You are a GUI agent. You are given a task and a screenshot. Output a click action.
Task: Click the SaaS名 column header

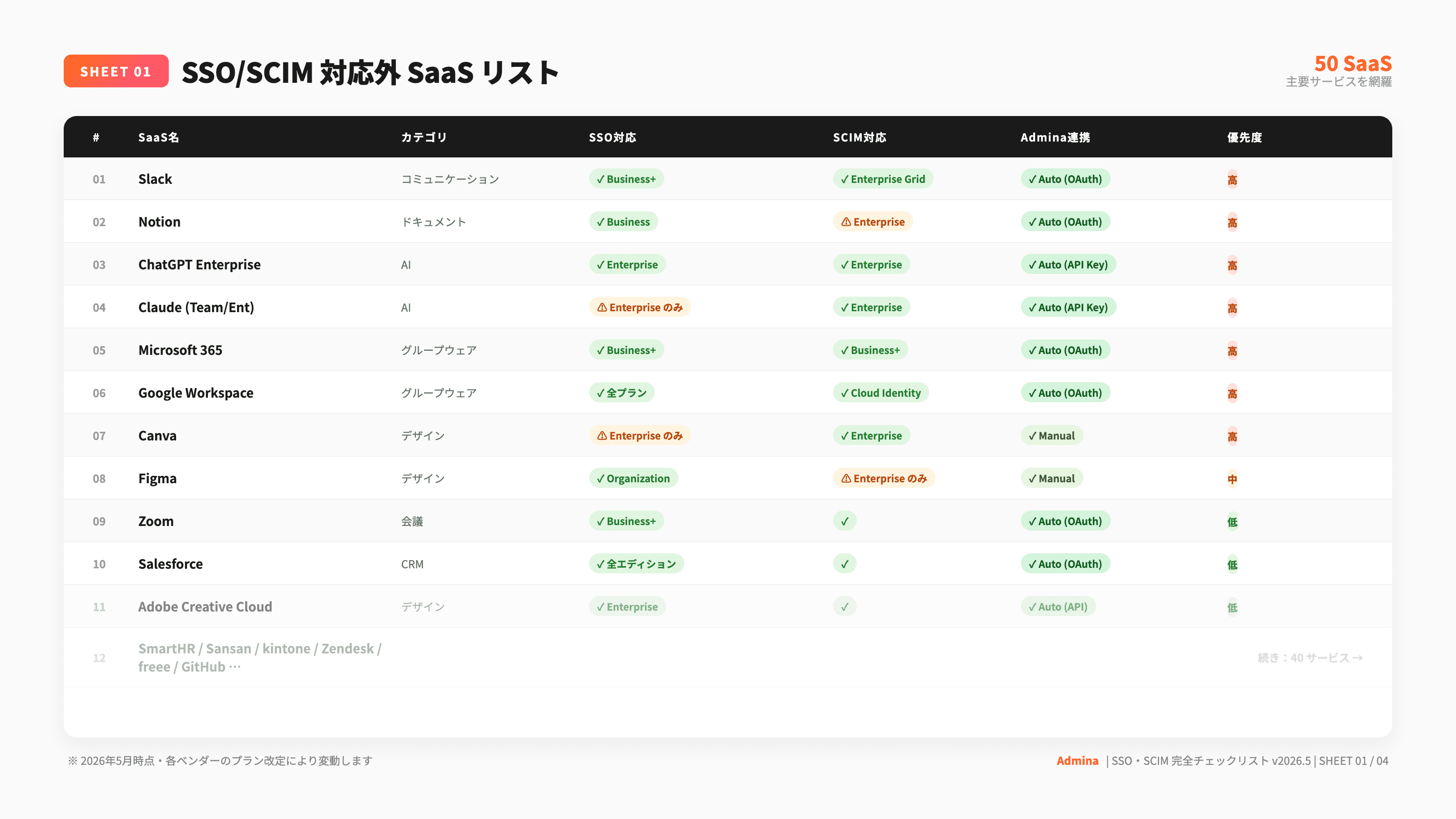159,137
